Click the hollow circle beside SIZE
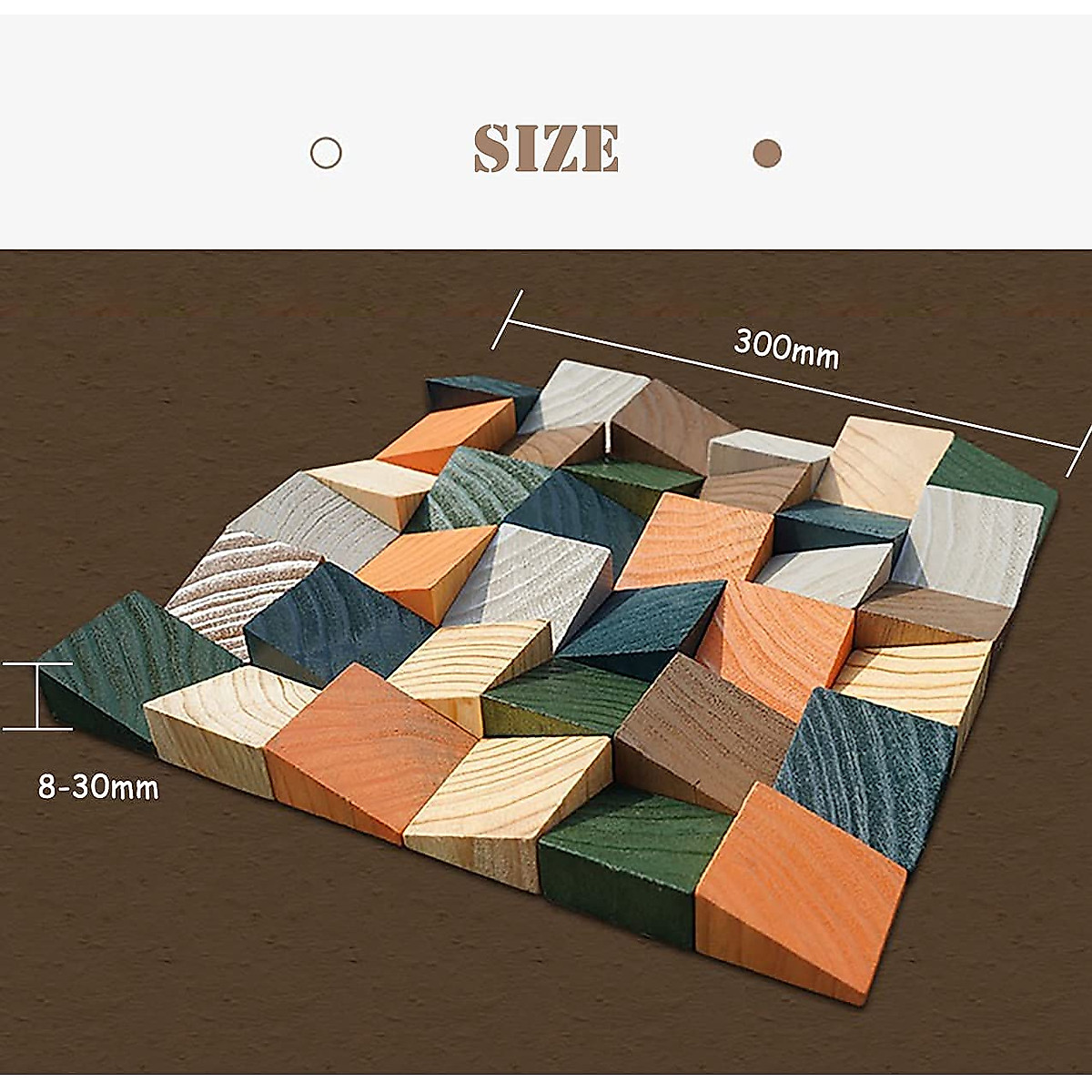The width and height of the screenshot is (1092, 1092). tap(326, 153)
